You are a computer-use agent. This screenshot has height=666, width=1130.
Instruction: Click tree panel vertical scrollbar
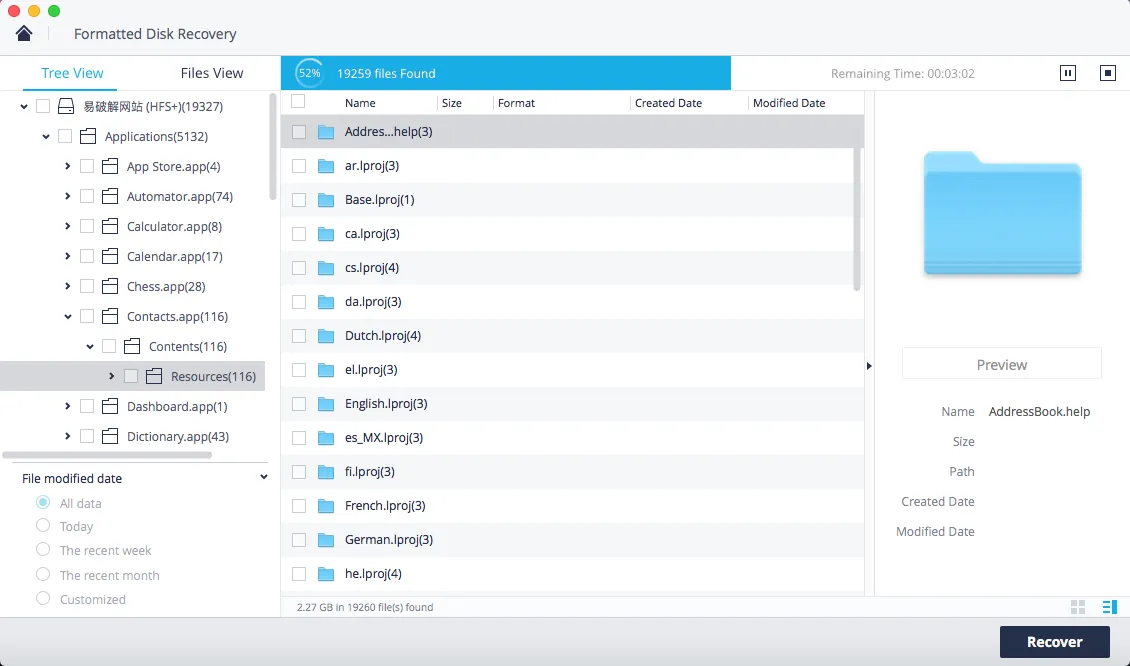click(272, 146)
